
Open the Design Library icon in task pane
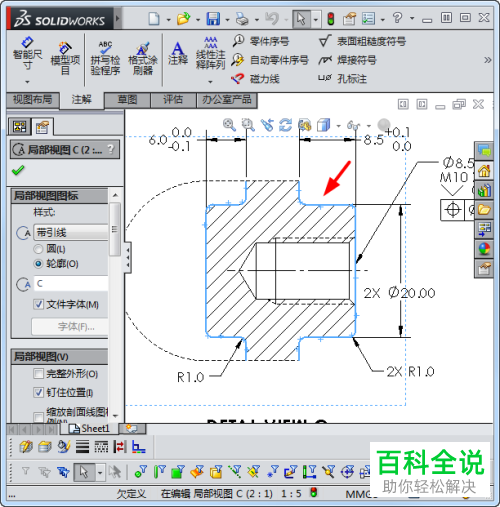click(x=484, y=190)
